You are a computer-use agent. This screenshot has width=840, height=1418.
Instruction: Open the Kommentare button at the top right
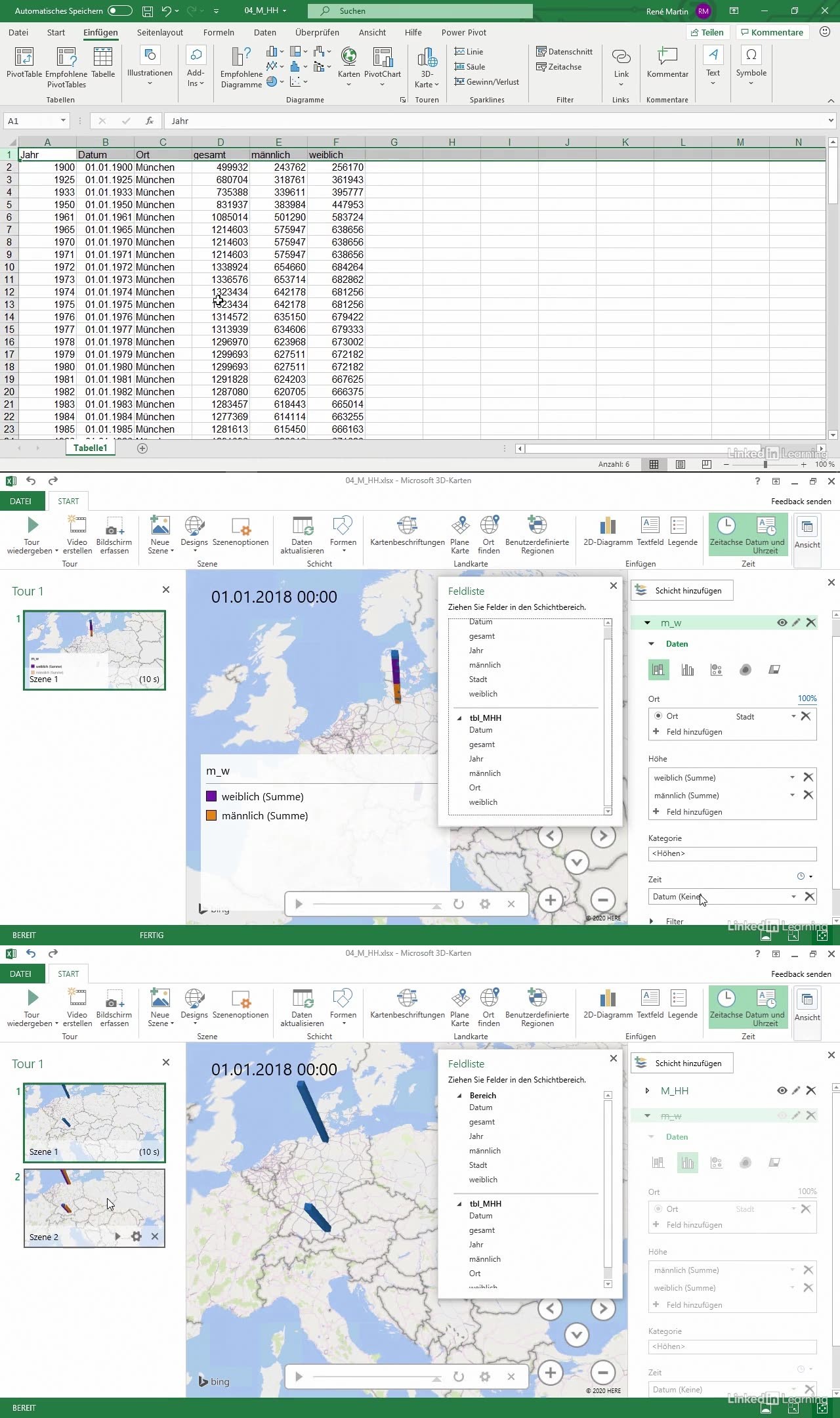coord(771,32)
